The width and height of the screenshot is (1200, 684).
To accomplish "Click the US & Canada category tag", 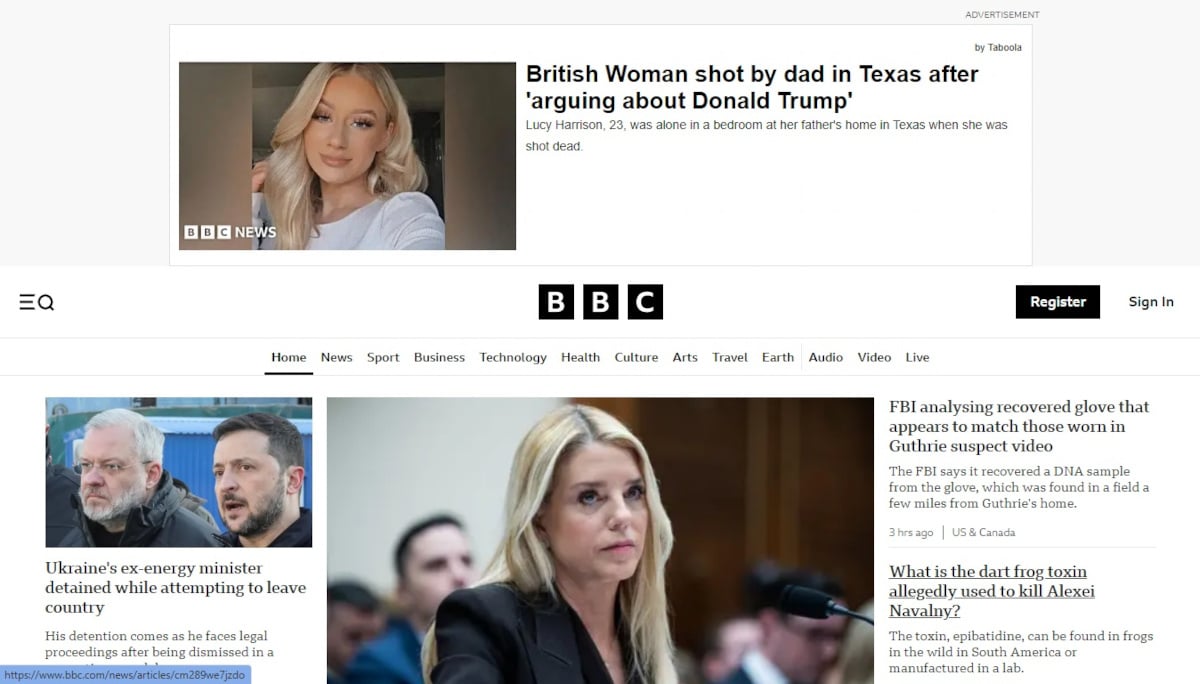I will pyautogui.click(x=983, y=533).
